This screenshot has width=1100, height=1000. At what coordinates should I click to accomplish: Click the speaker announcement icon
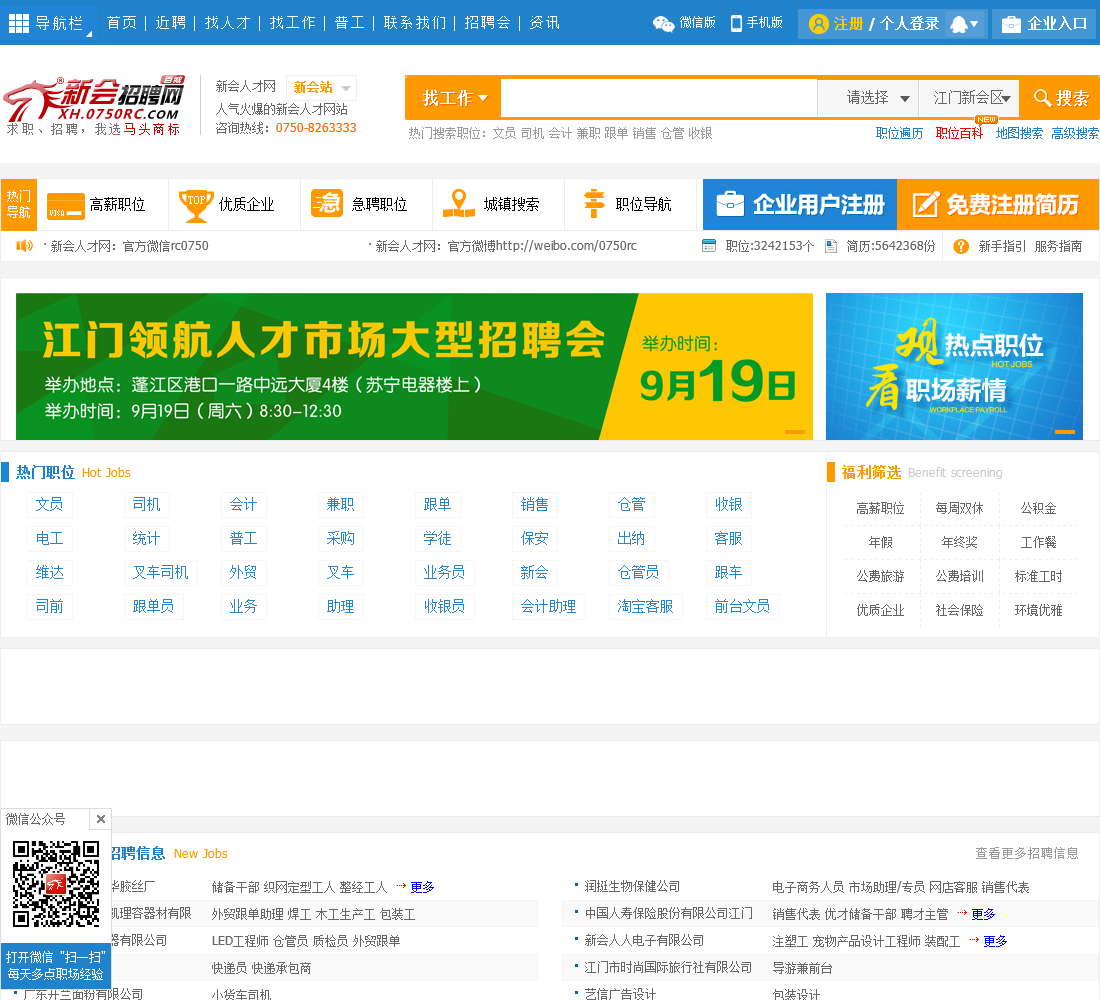(x=25, y=246)
